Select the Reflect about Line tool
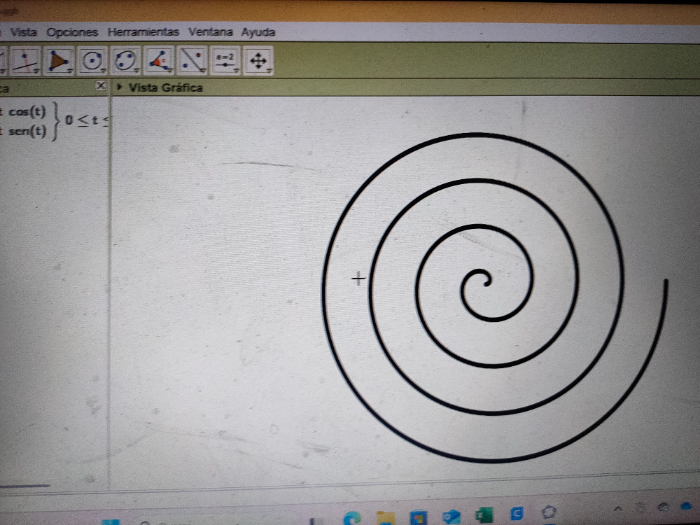The width and height of the screenshot is (700, 525). tap(192, 61)
